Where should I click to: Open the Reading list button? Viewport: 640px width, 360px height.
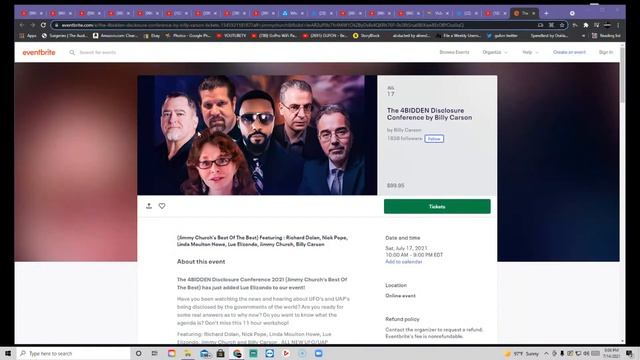[606, 36]
